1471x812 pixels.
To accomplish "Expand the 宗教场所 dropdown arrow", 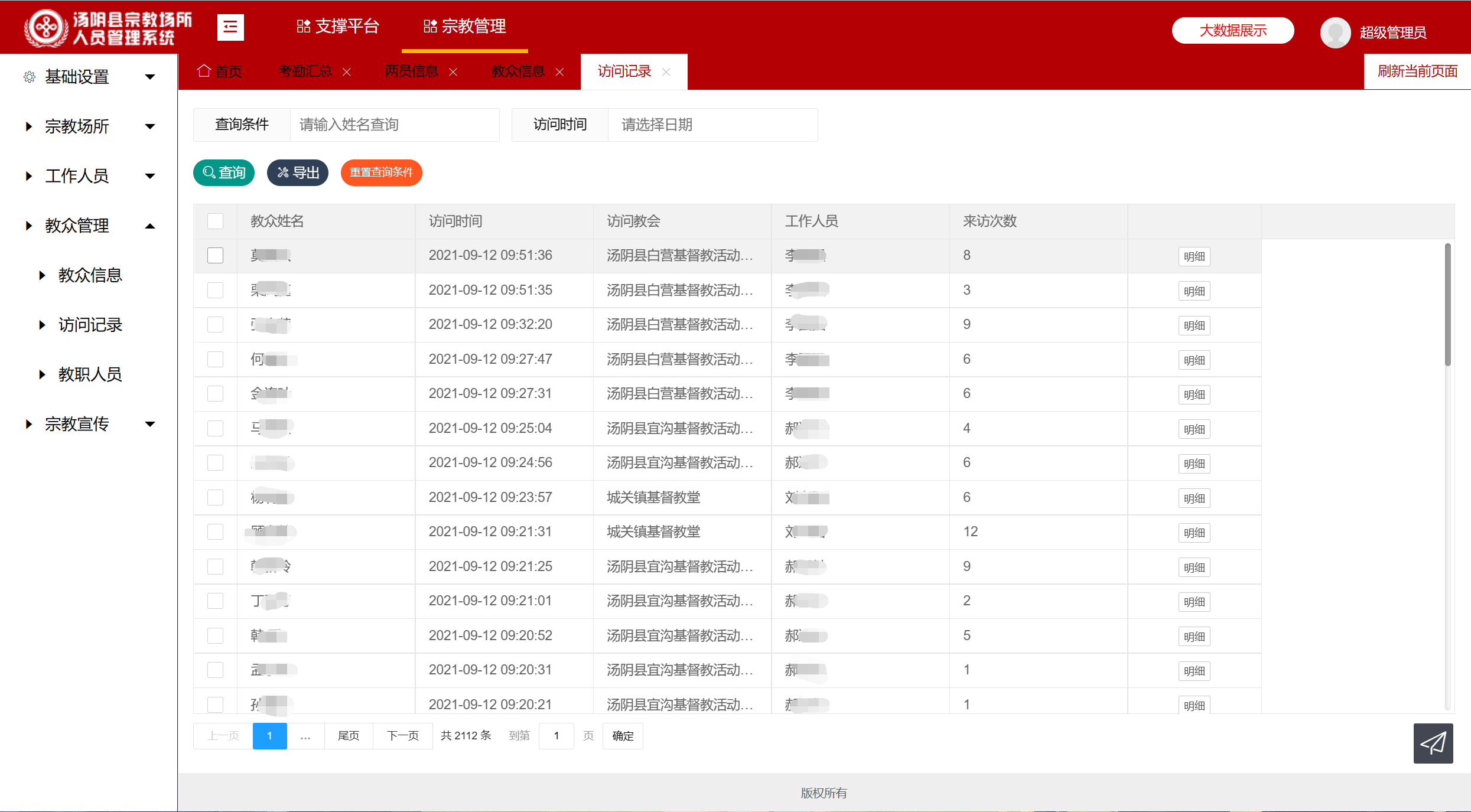I will [x=150, y=126].
